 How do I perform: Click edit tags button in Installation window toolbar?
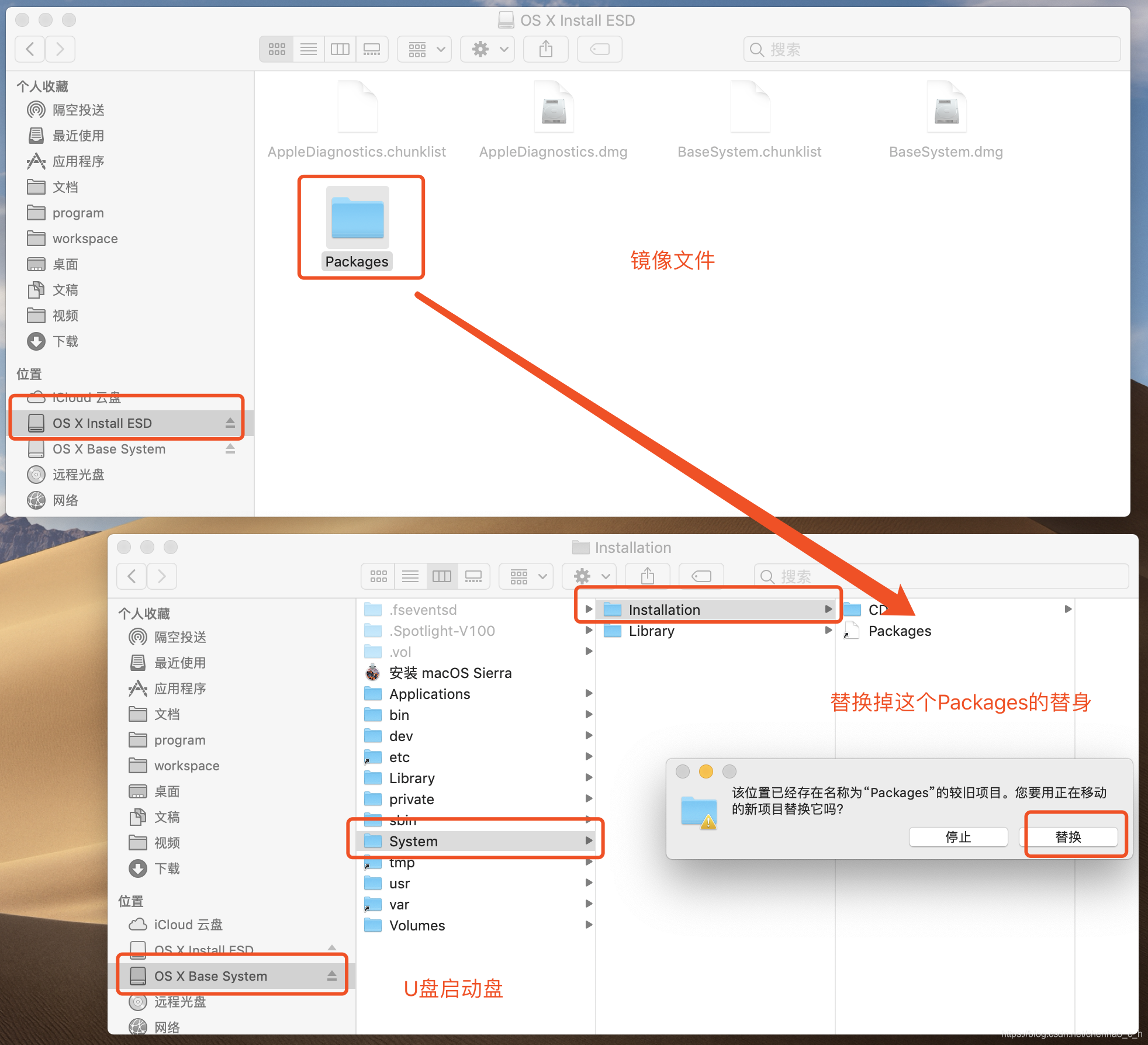(x=701, y=576)
